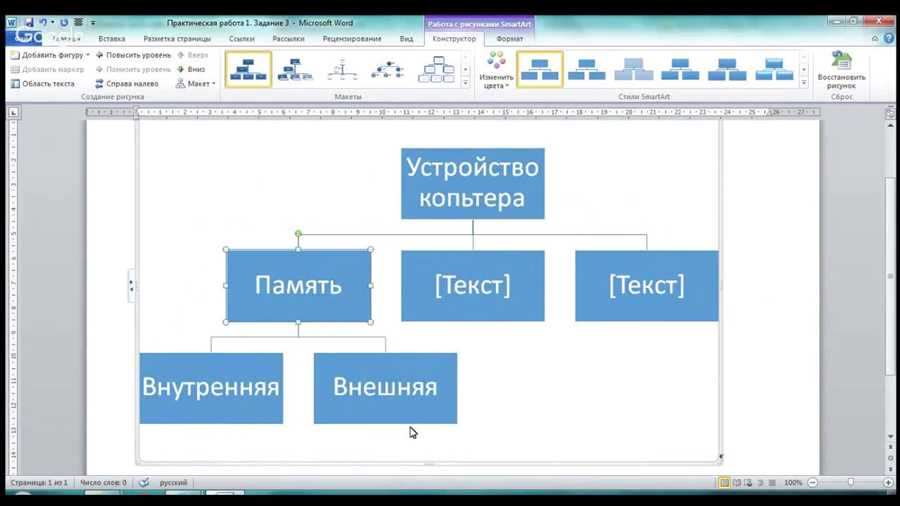Select the Память shape
Screen dimensions: 900x506
[298, 286]
